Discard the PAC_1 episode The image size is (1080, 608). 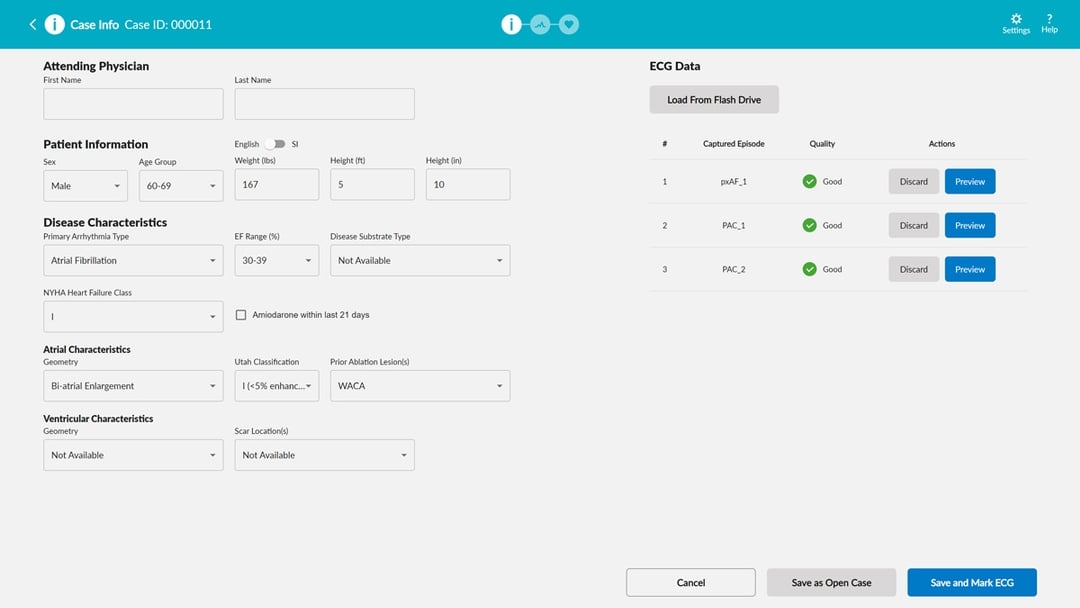[913, 225]
